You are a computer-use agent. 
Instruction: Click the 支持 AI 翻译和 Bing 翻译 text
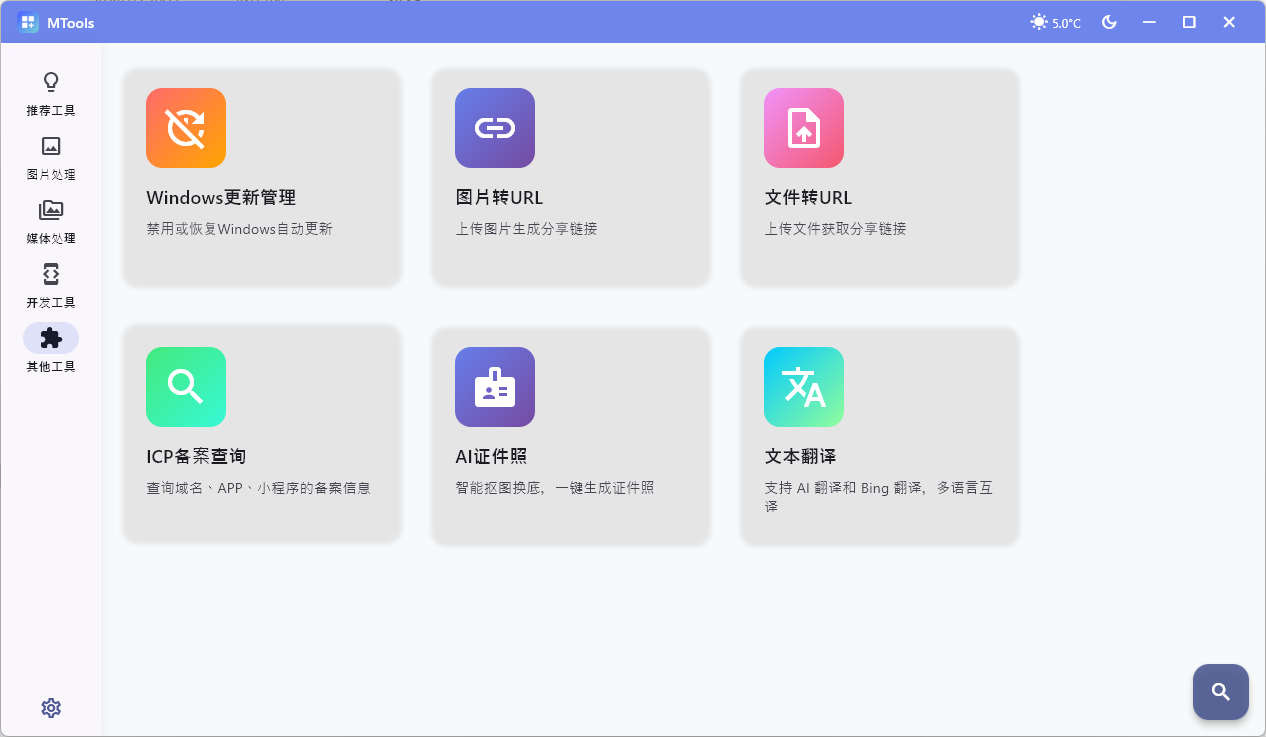tap(879, 487)
